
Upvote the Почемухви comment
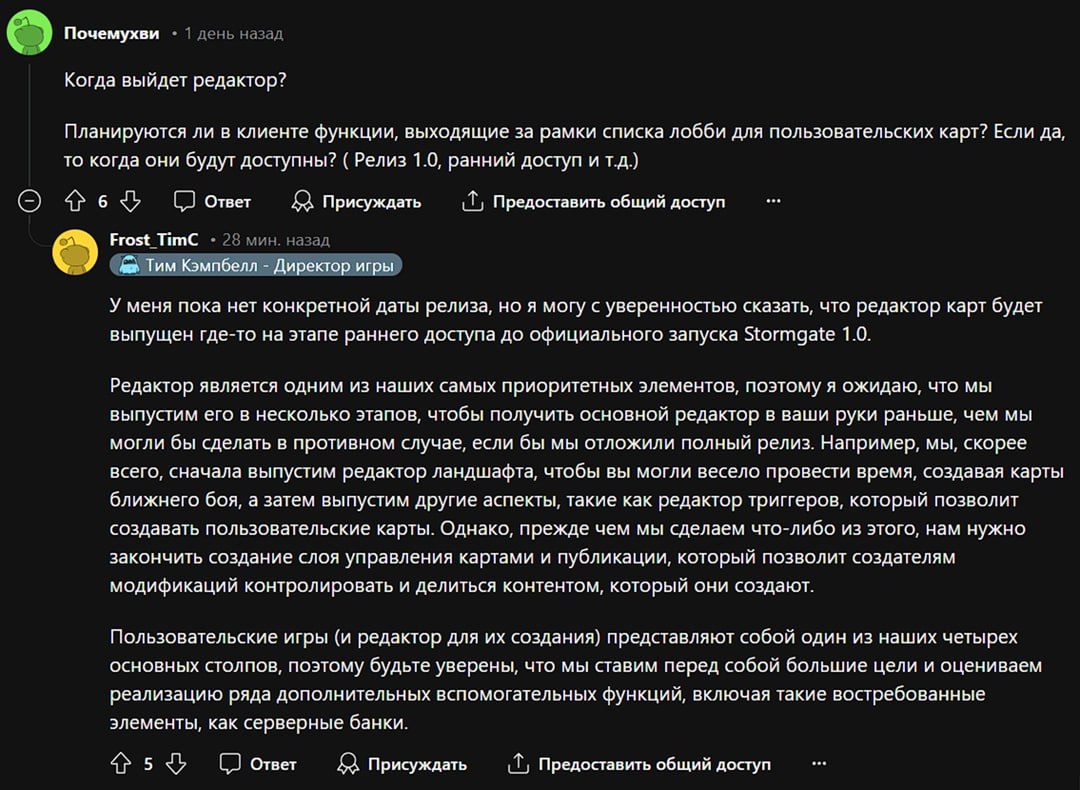point(74,201)
